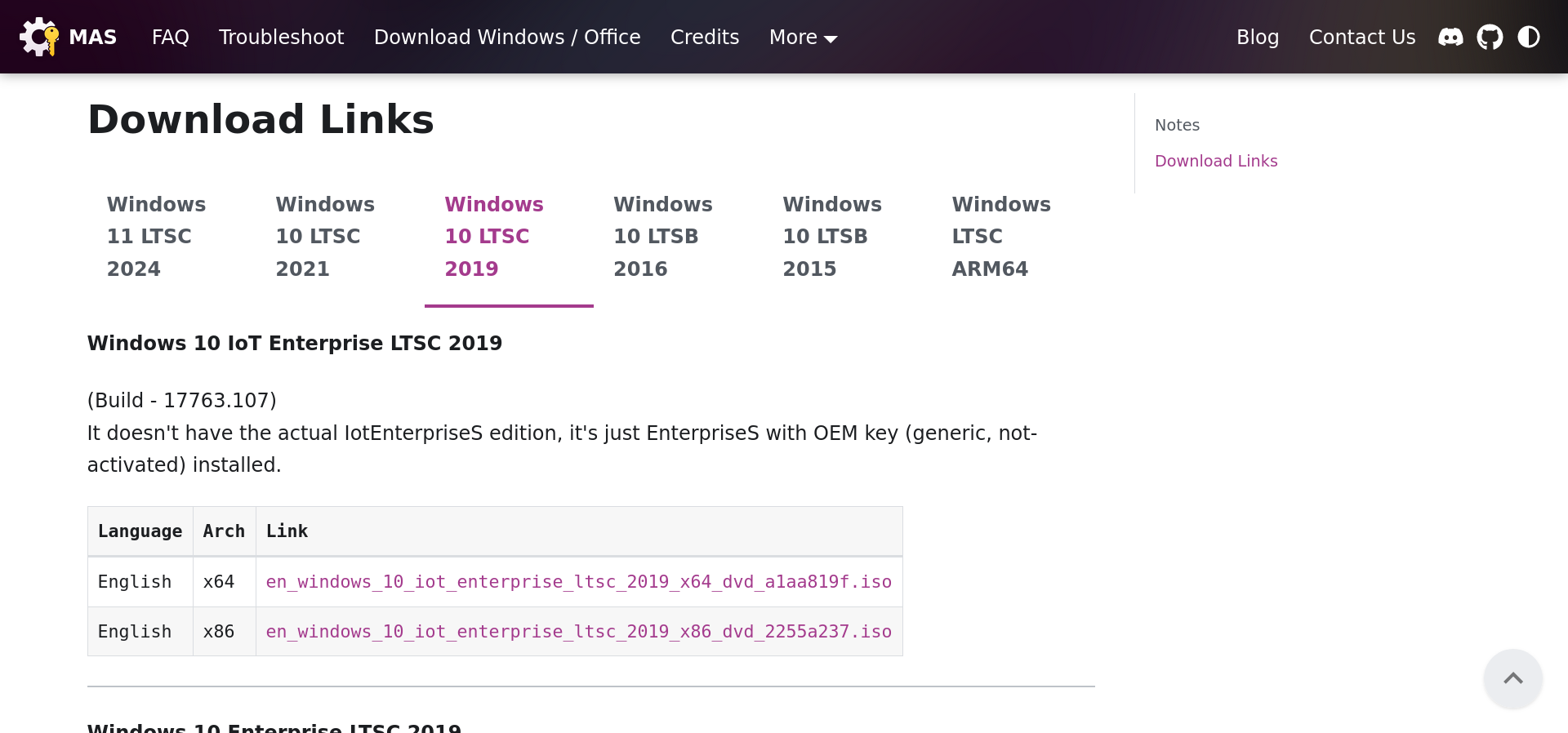Click the MAS gear logo icon

pos(38,37)
